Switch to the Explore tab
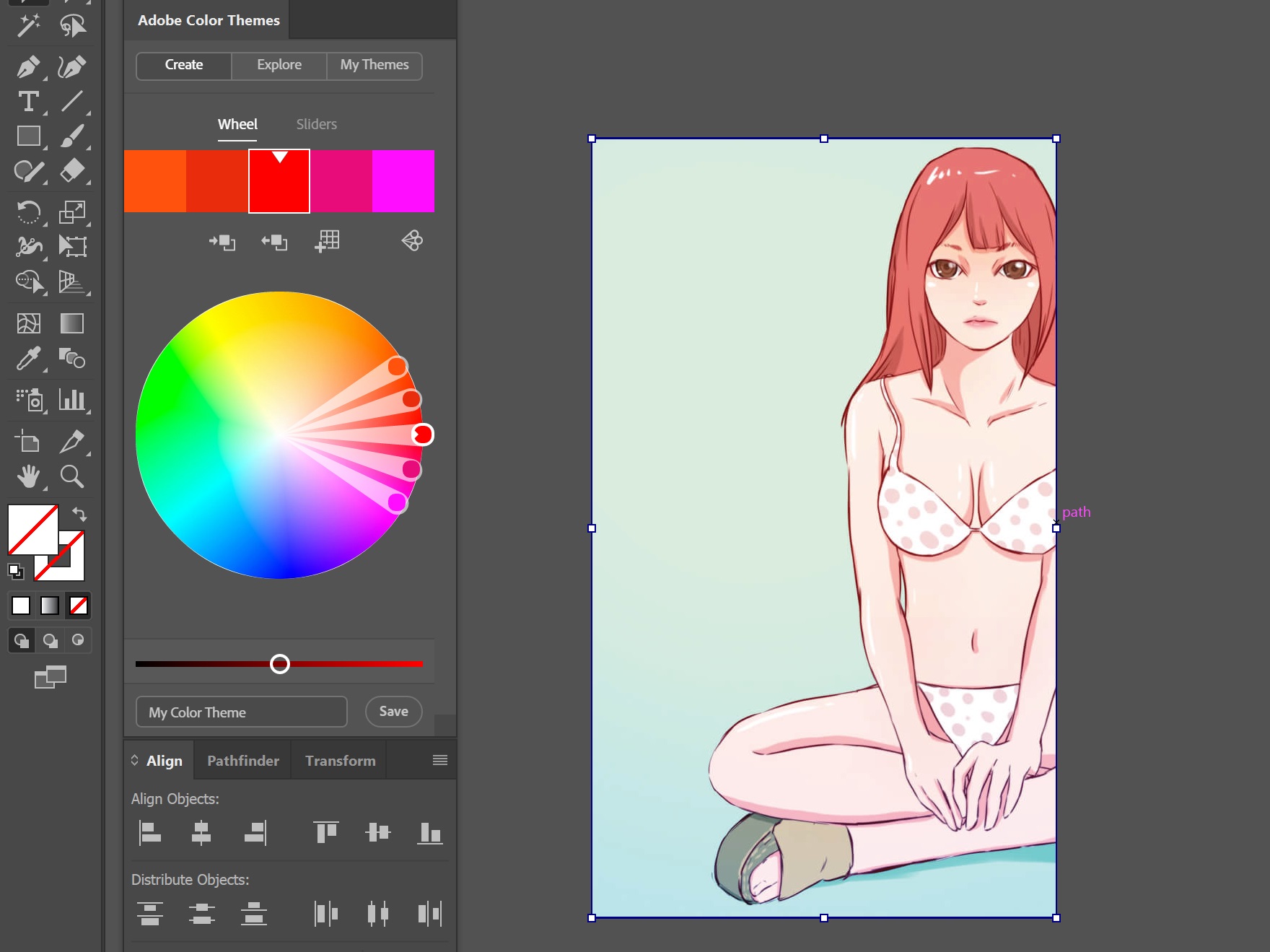The height and width of the screenshot is (952, 1270). (x=279, y=65)
